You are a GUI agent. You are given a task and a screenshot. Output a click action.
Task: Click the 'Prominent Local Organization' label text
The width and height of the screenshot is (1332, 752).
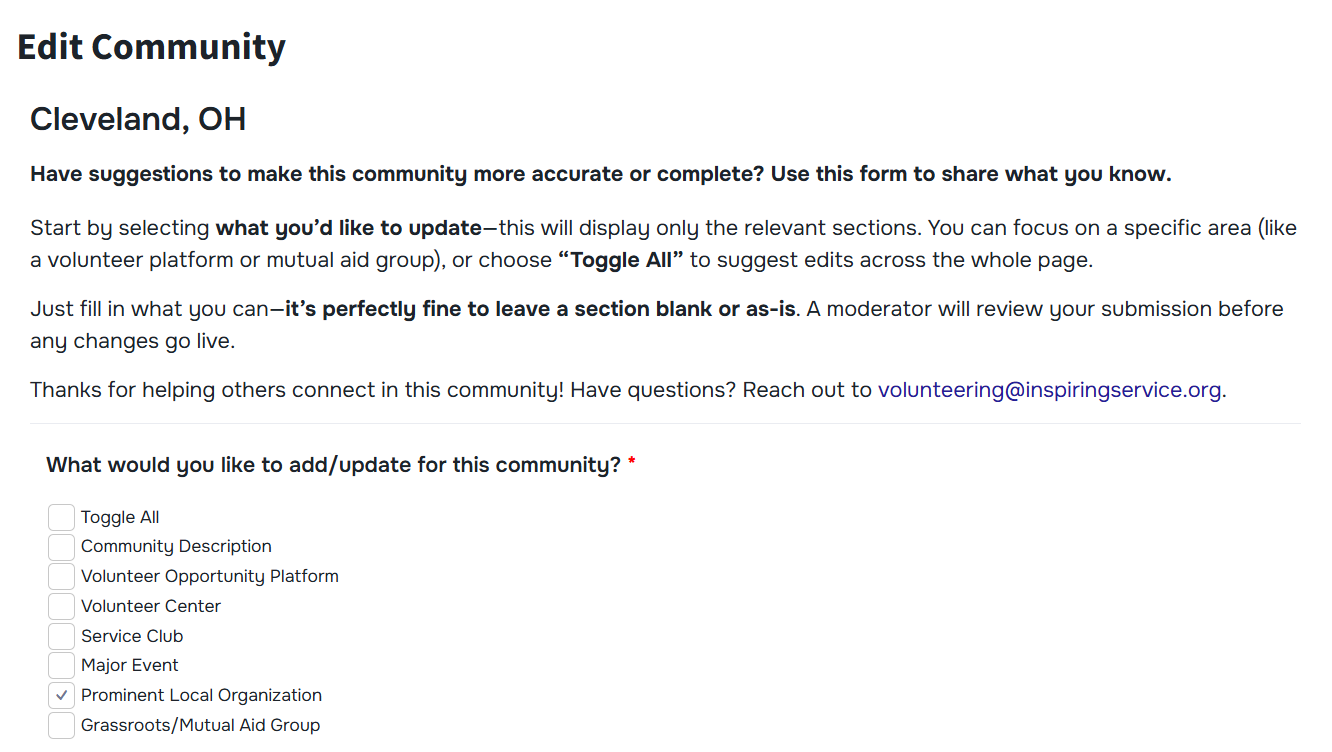coord(201,695)
